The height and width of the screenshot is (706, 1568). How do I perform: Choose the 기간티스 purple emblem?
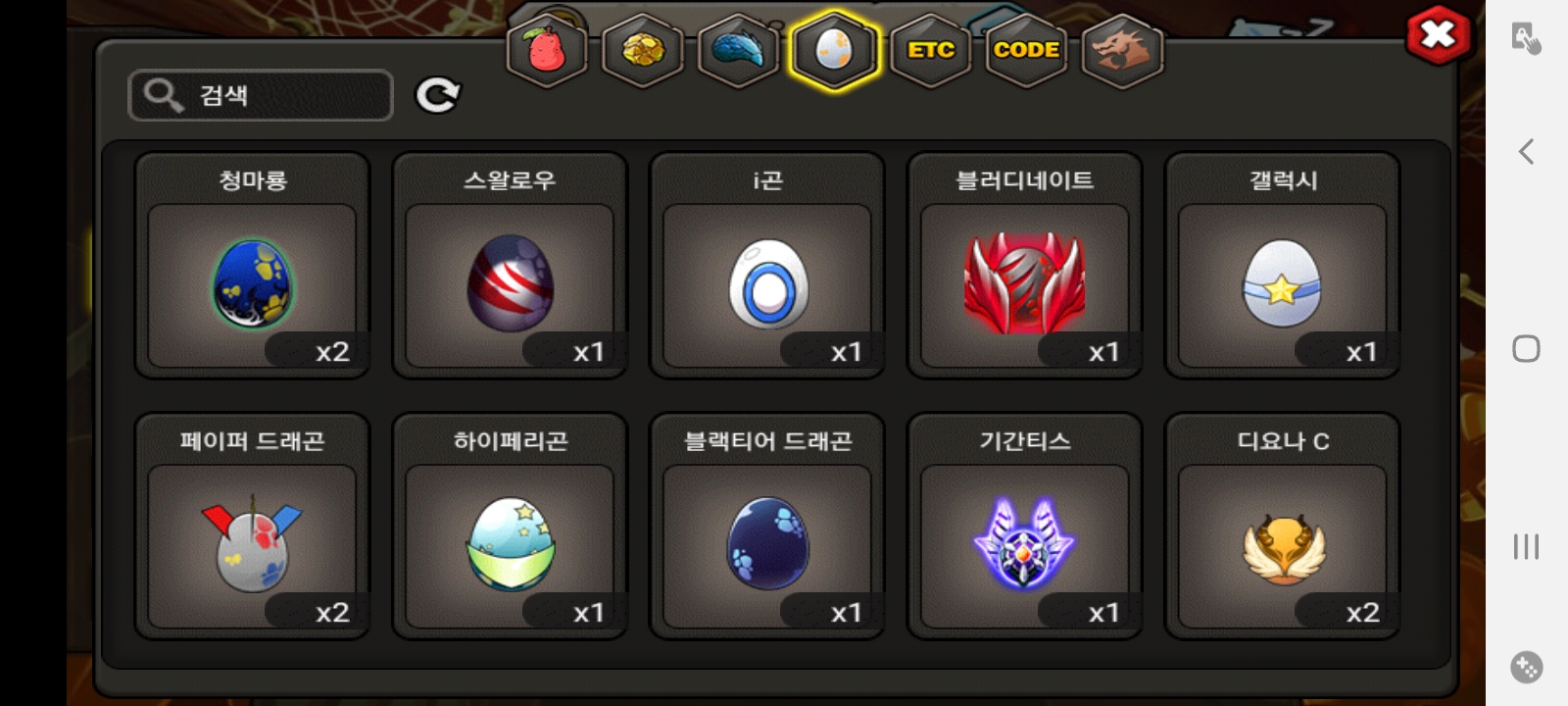click(1025, 527)
